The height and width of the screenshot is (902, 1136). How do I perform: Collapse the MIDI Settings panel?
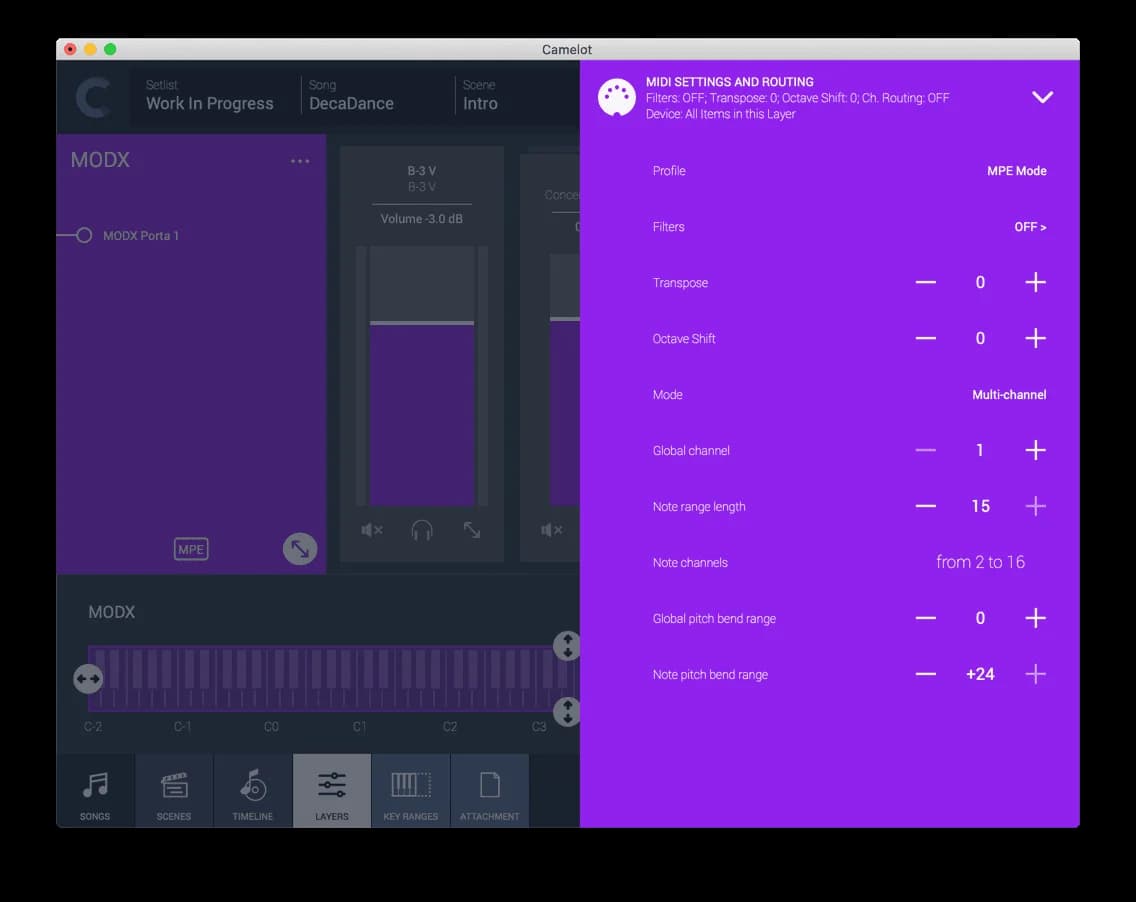click(1042, 97)
